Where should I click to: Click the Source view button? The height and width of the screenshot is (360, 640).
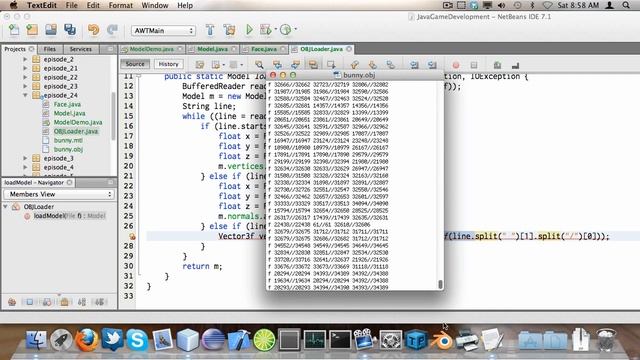coord(135,64)
